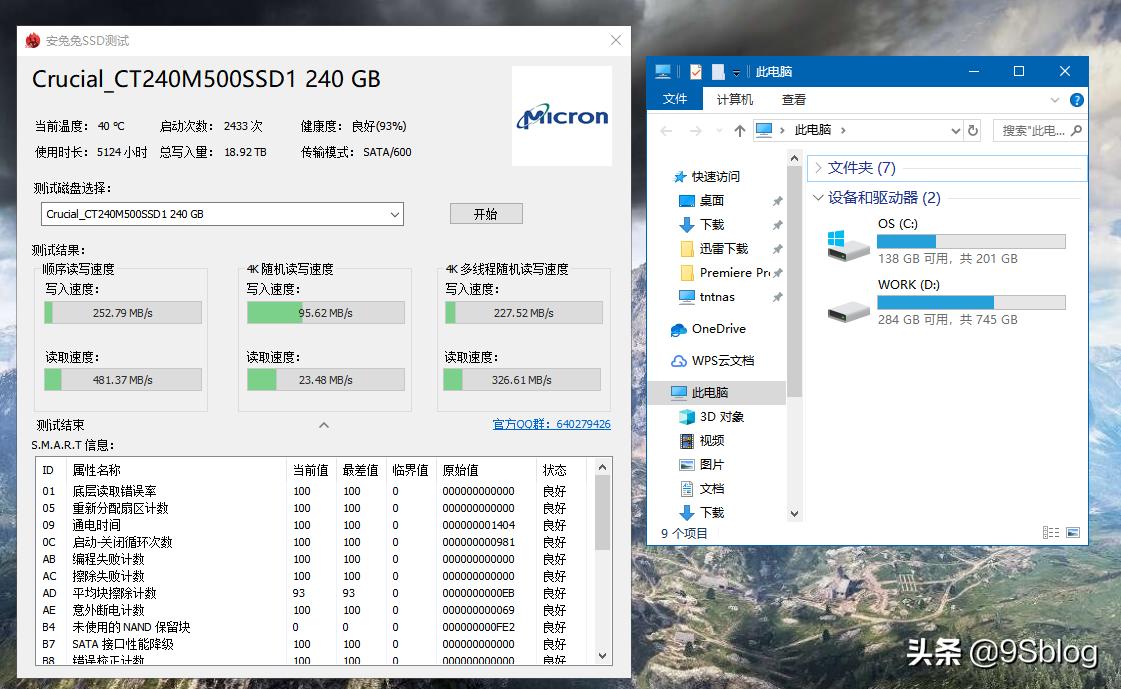Switch to the 查看 ribbon tab
The image size is (1121, 689).
click(x=793, y=98)
